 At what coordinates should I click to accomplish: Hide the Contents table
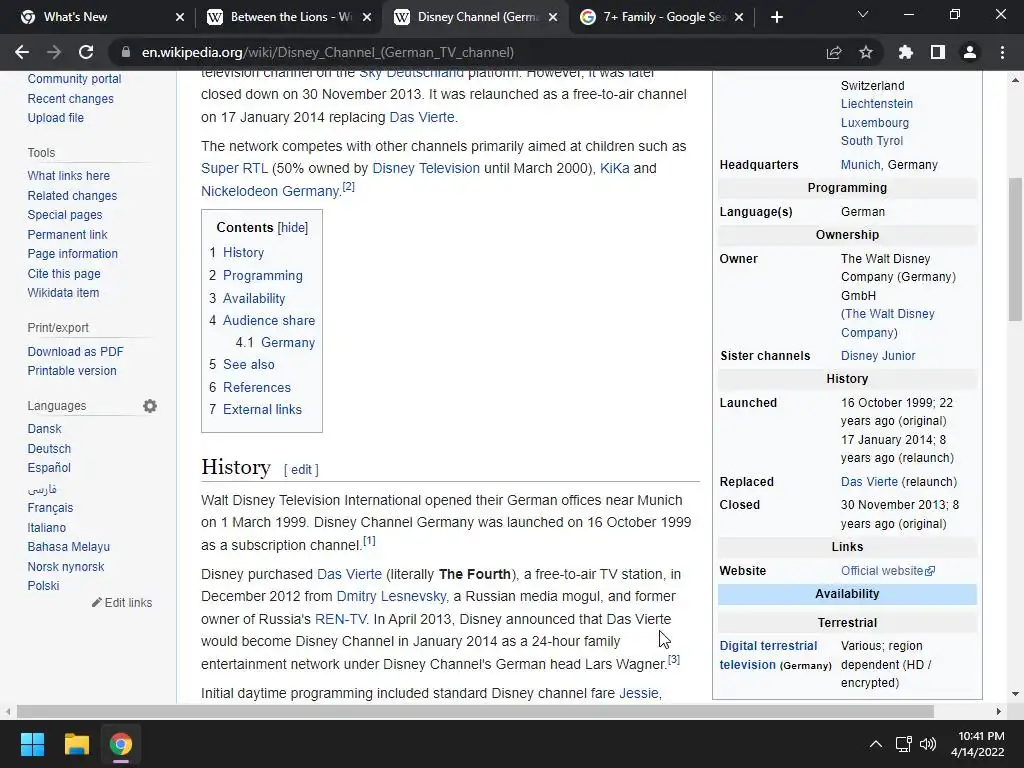[x=293, y=227]
